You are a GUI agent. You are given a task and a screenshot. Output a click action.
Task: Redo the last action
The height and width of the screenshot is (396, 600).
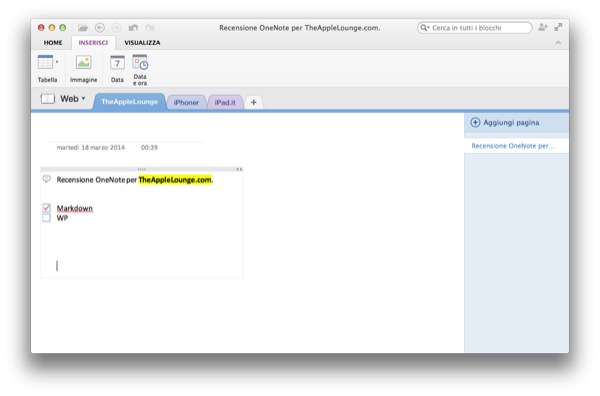pos(150,28)
